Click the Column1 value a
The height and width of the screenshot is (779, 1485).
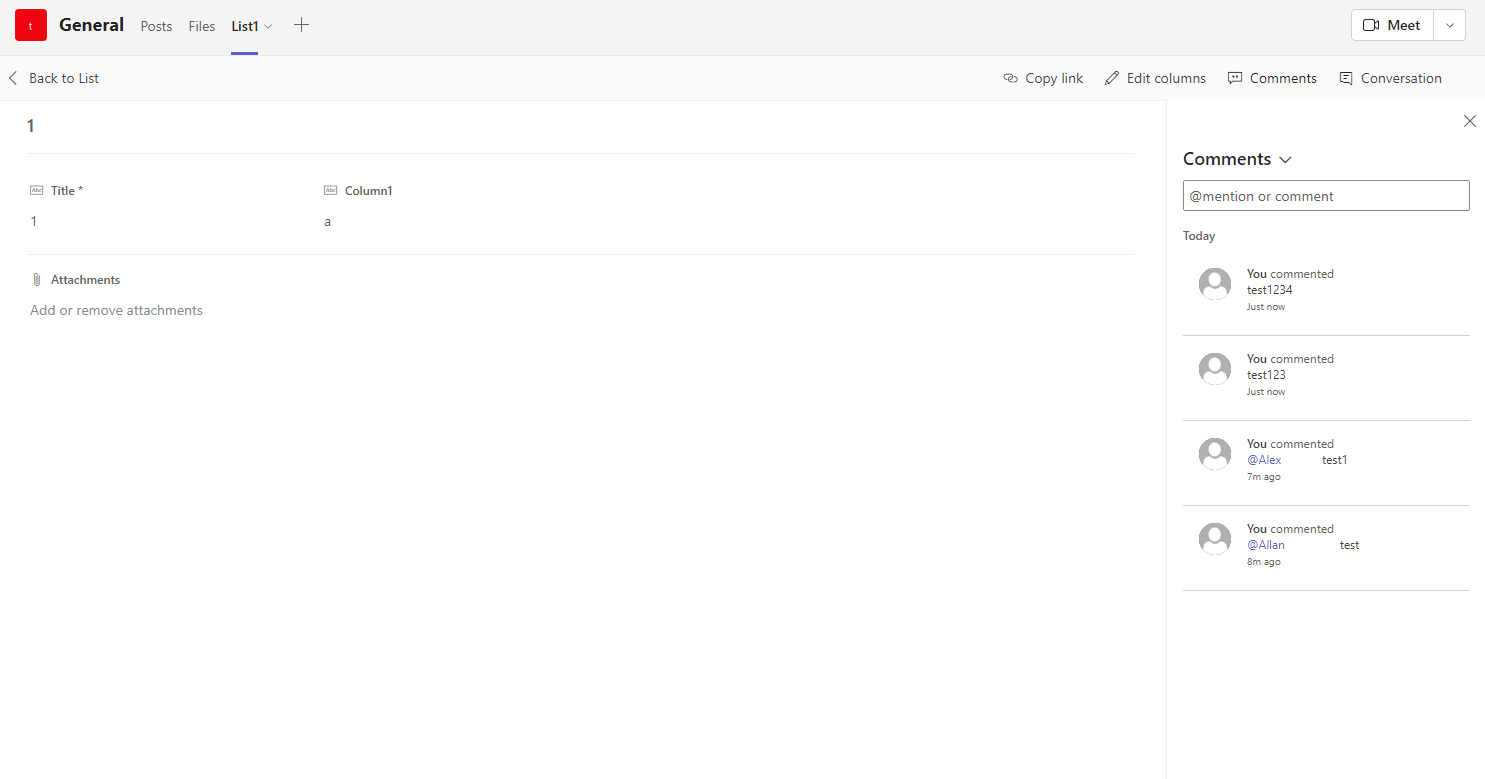[x=328, y=221]
